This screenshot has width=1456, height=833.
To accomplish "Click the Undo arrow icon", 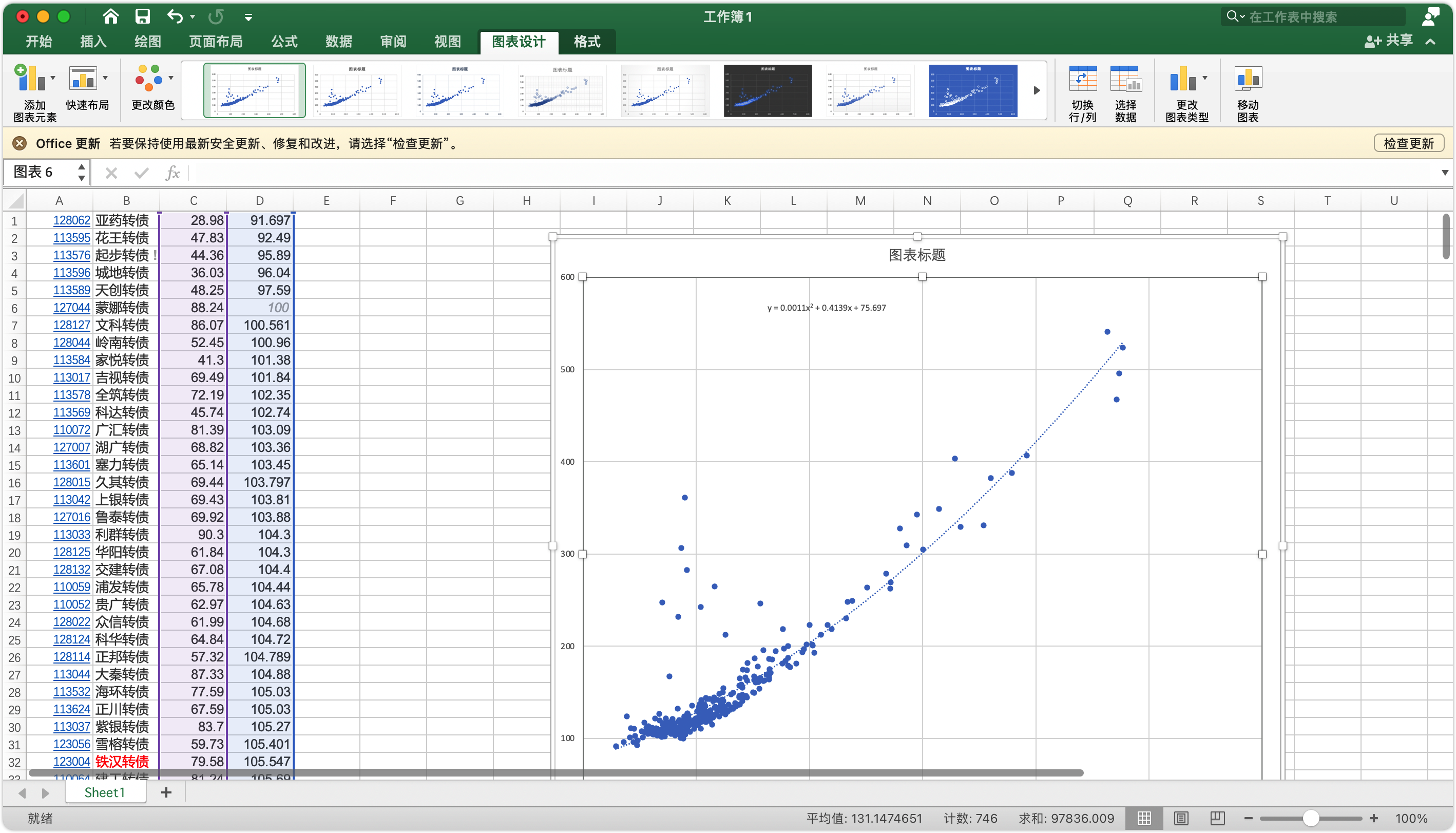I will click(175, 16).
